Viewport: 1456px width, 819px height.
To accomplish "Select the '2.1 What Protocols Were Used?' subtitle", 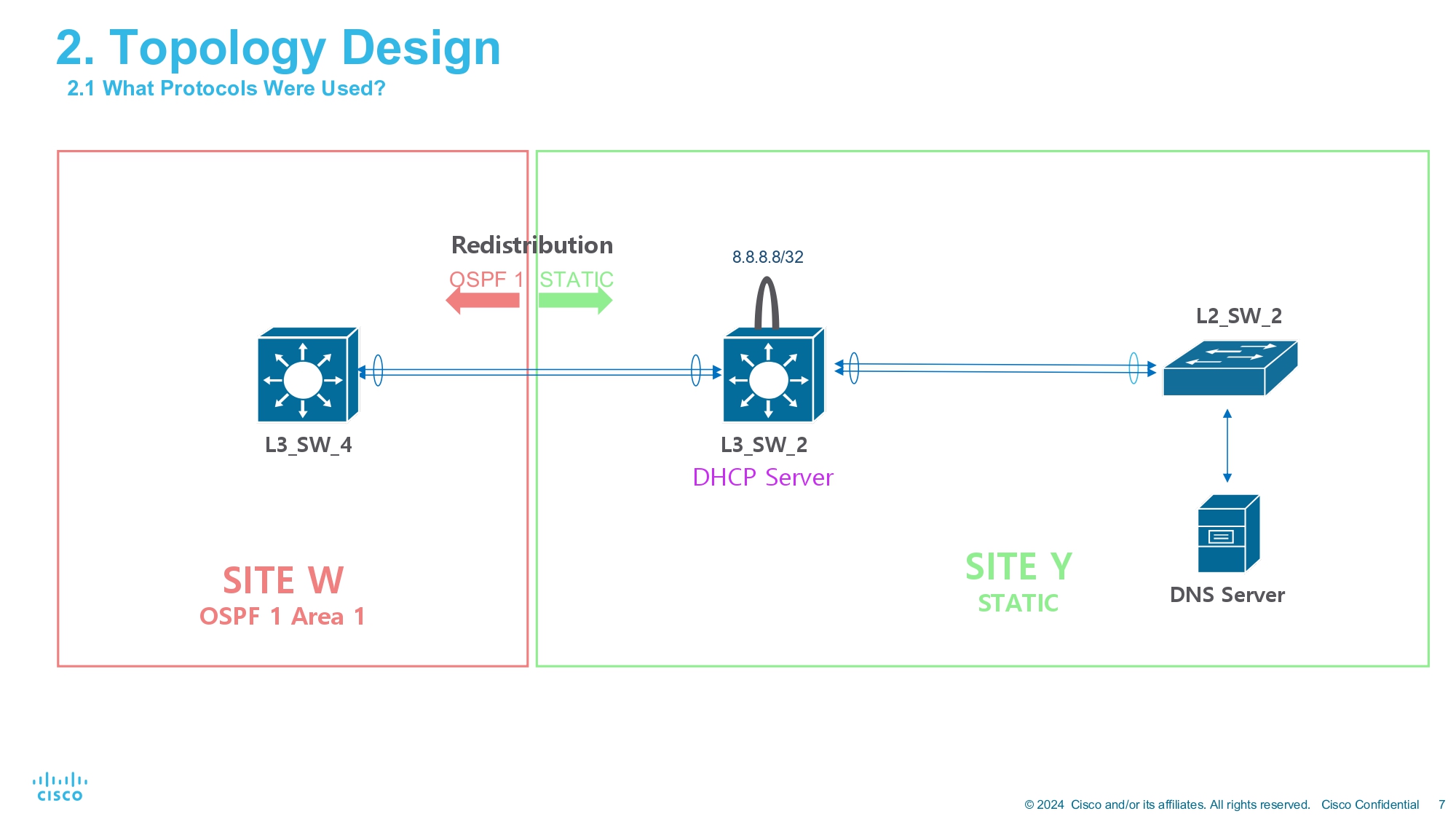I will click(226, 88).
